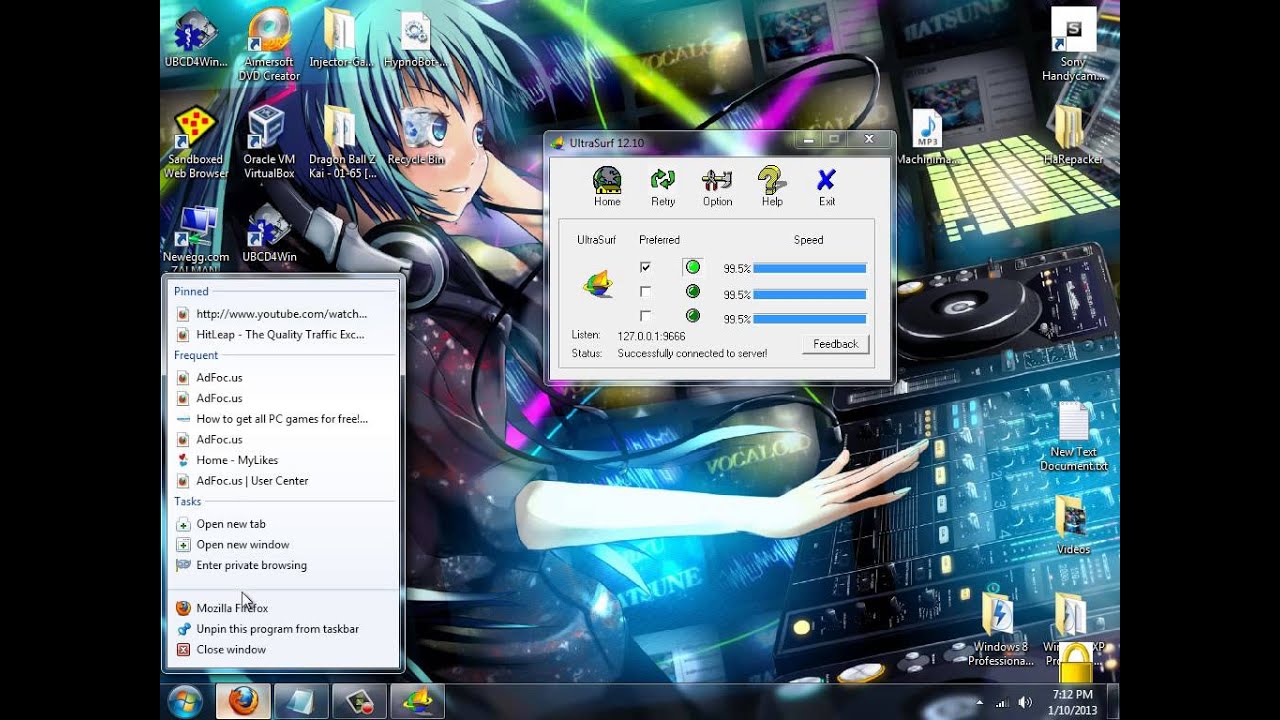Show hidden tray icons arrow

pos(979,703)
